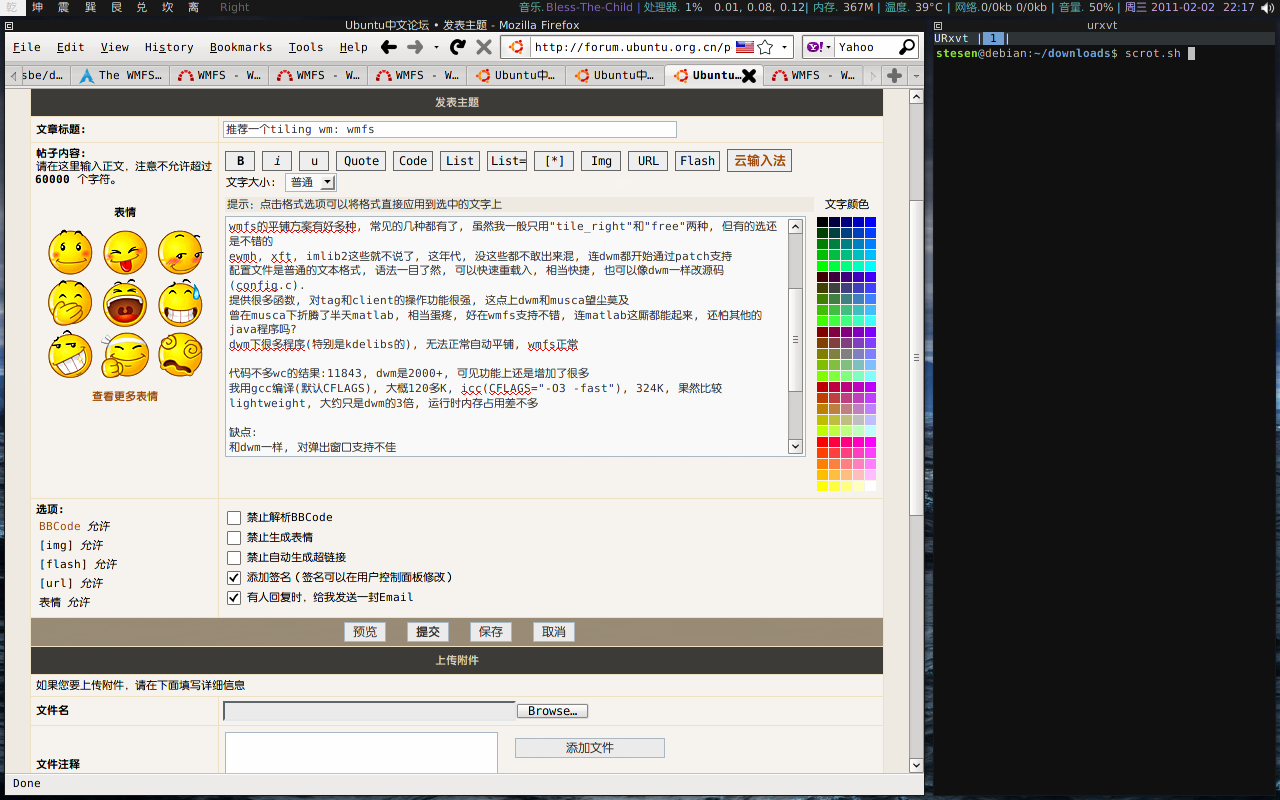Open the list-all-tabs dropdown arrow
This screenshot has height=800, width=1280.
pos(916,76)
